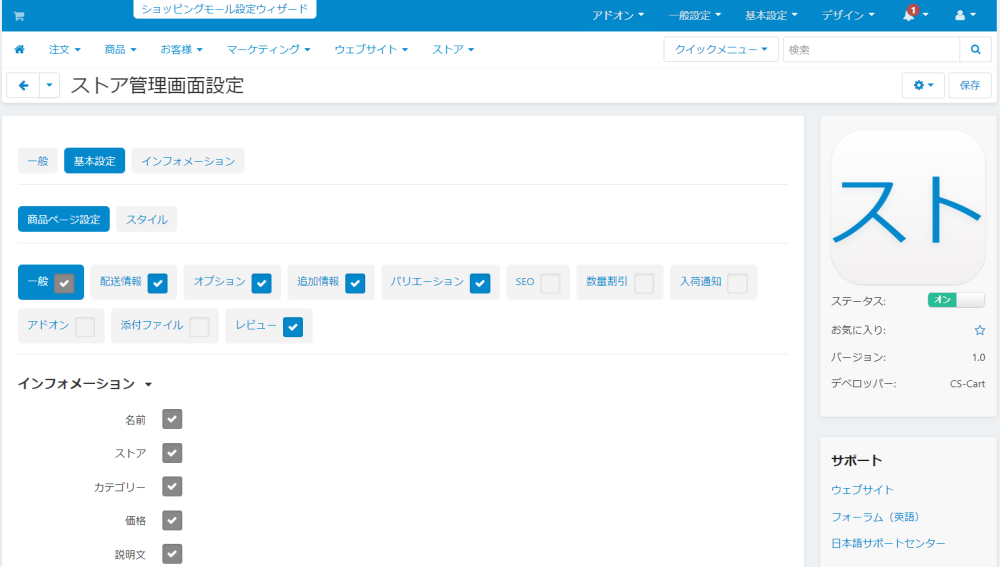This screenshot has width=1000, height=567.
Task: Click the developer name CS-Cart
Action: point(967,383)
